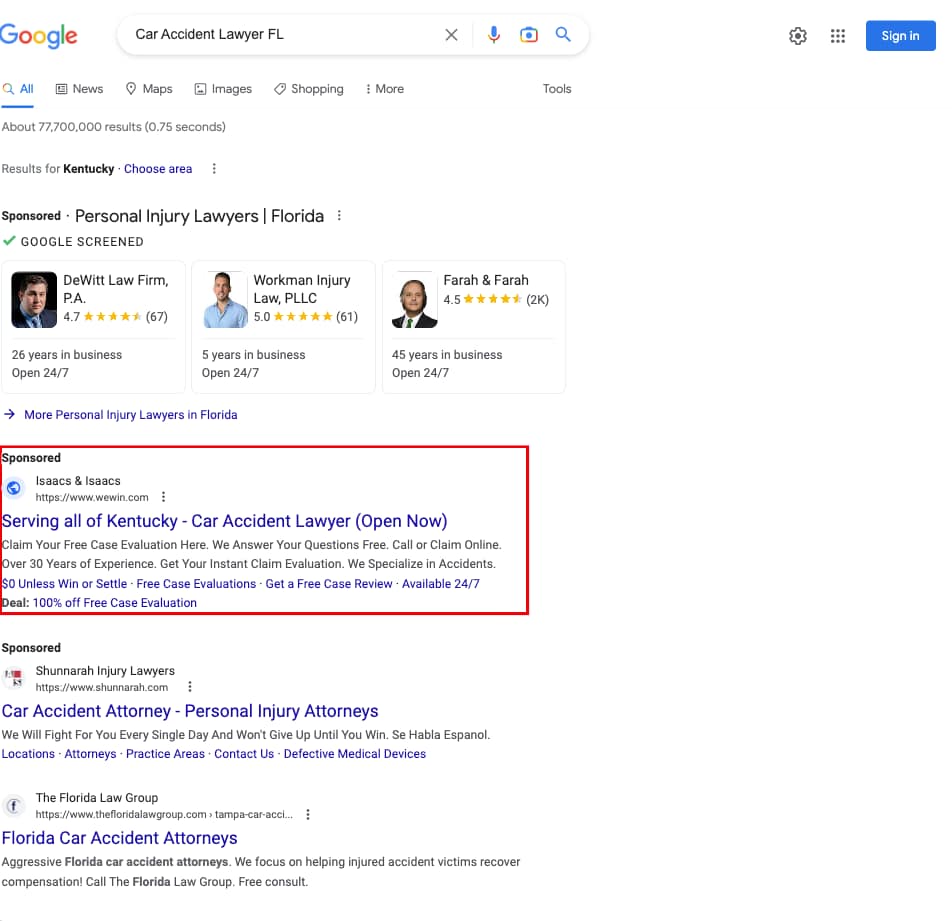This screenshot has width=952, height=921.
Task: Open the Workman Injury Law headshot
Action: pyautogui.click(x=225, y=300)
